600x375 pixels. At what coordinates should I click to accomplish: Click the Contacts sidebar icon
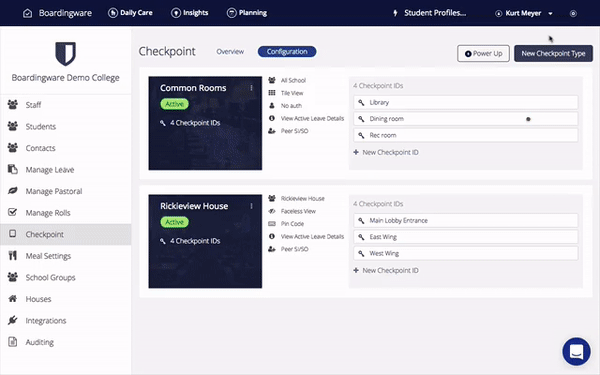pyautogui.click(x=13, y=148)
